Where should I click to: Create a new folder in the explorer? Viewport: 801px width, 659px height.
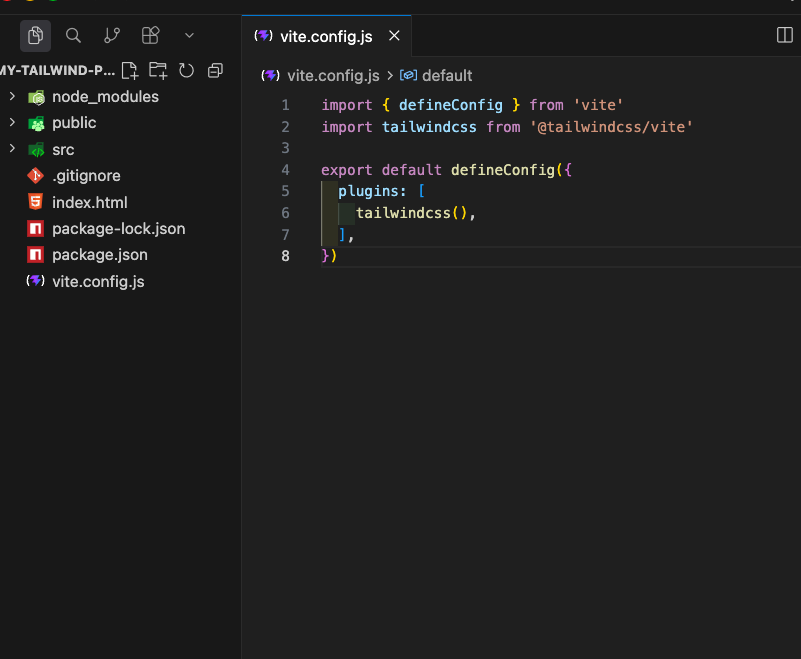pos(157,71)
